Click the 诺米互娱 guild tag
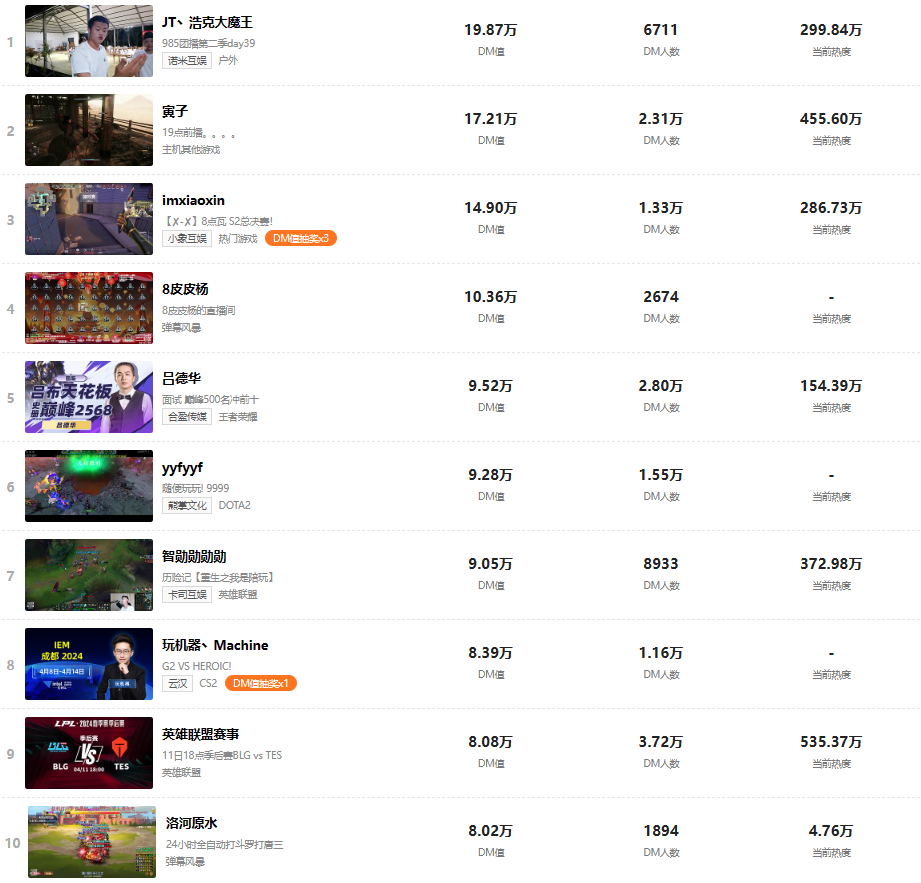This screenshot has height=883, width=921. point(187,61)
